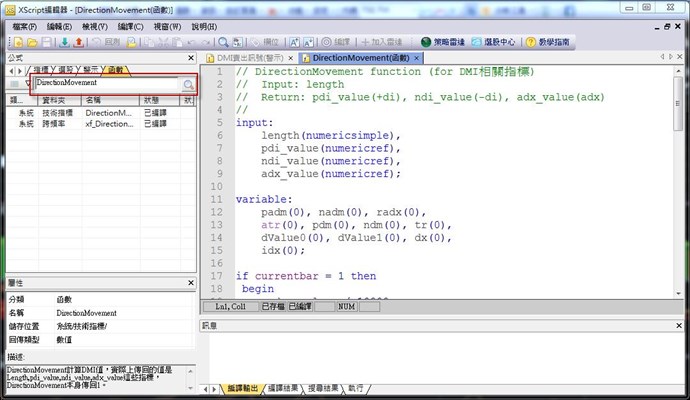Click the find magnifier icon in main toolbar
The image size is (690, 400).
(x=224, y=42)
